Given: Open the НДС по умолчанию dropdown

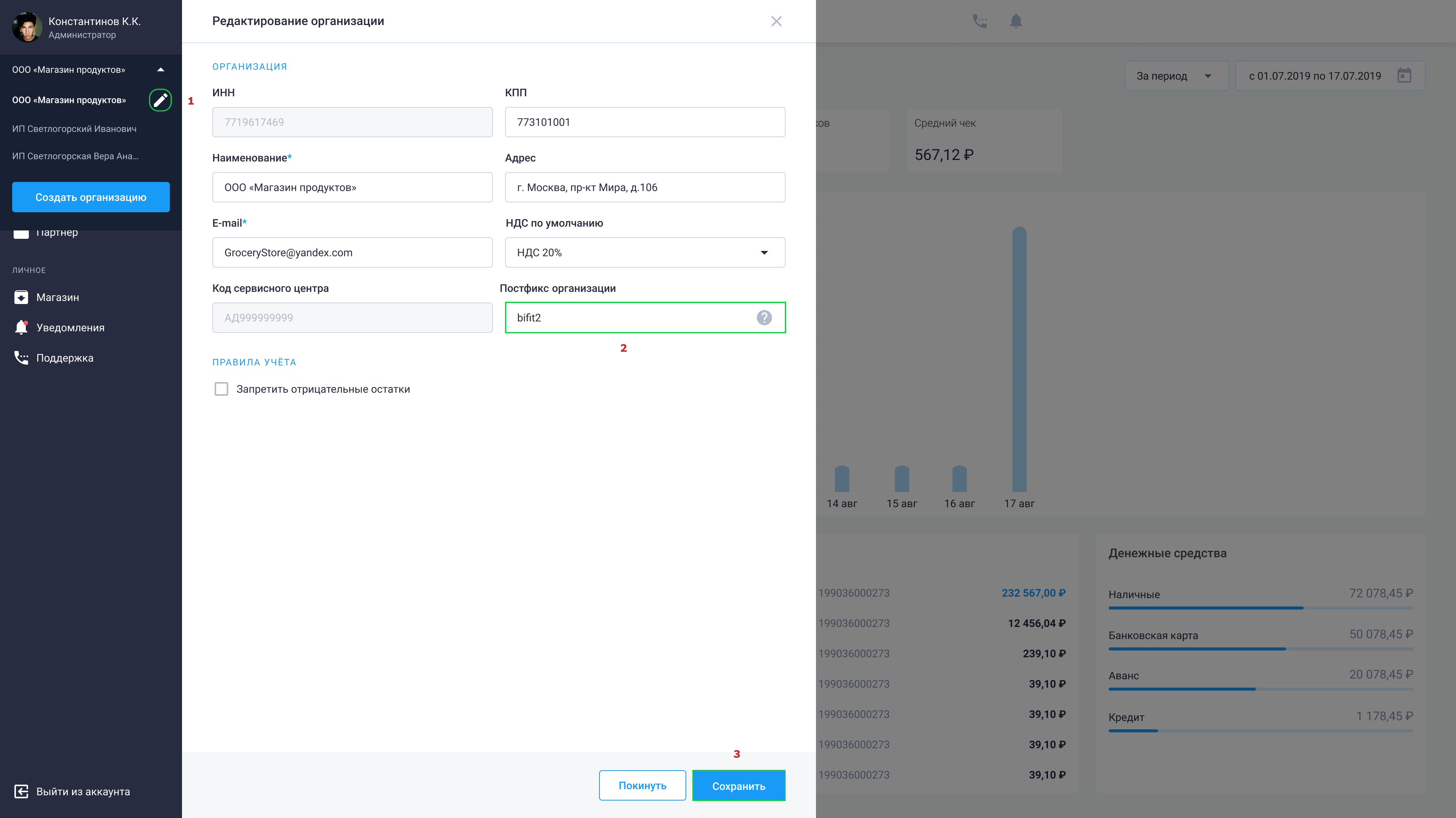Looking at the screenshot, I should tap(645, 252).
